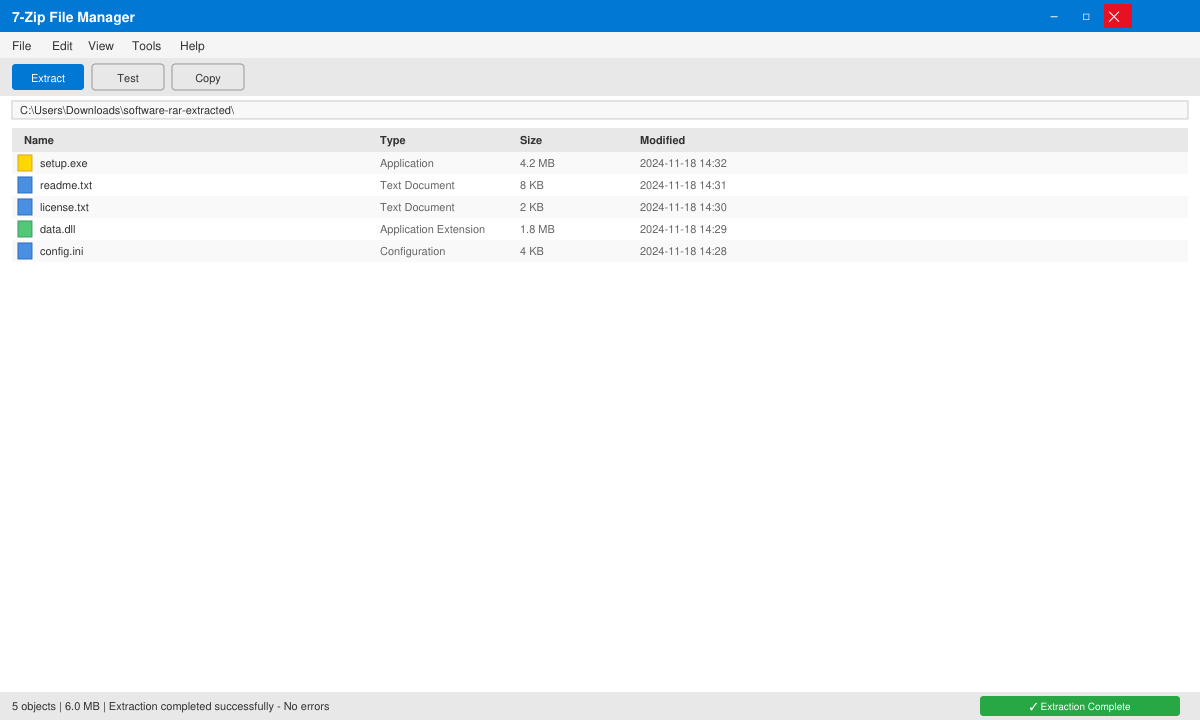The width and height of the screenshot is (1200, 720).
Task: Sort by the Name column header
Action: [39, 140]
